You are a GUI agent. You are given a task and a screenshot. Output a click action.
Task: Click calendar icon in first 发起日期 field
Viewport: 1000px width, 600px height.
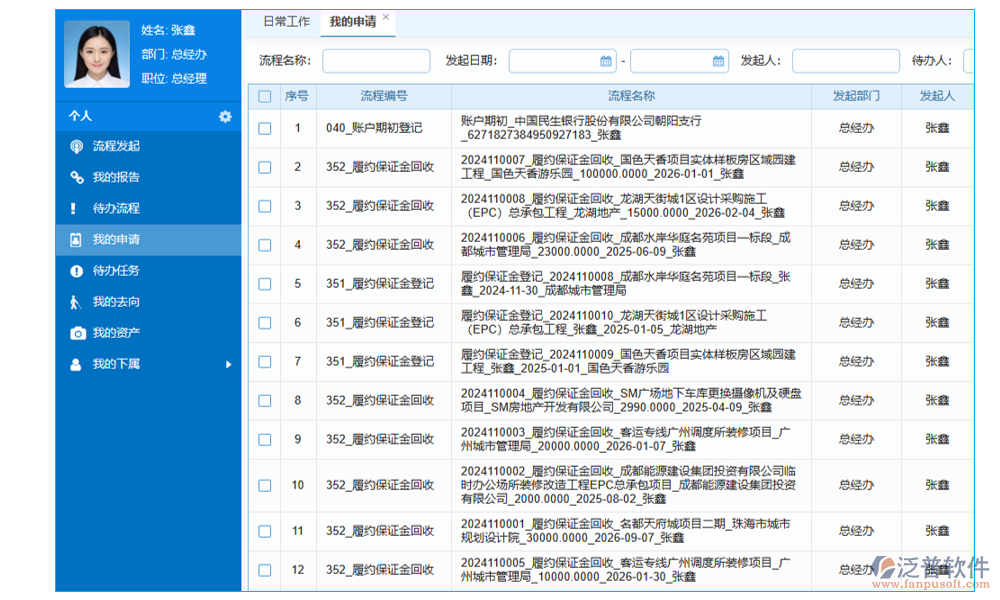(605, 61)
